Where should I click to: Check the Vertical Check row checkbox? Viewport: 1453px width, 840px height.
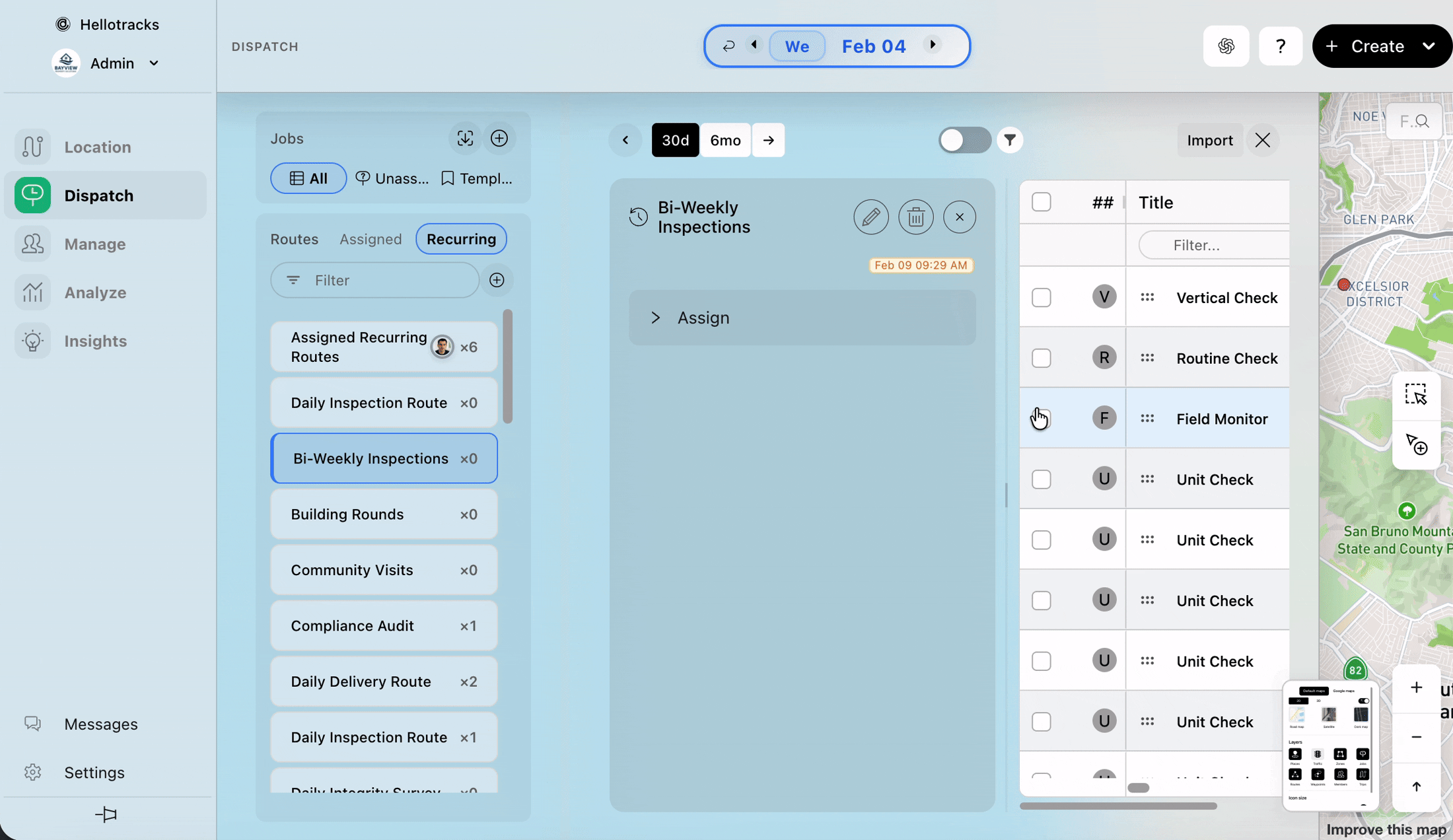tap(1041, 298)
